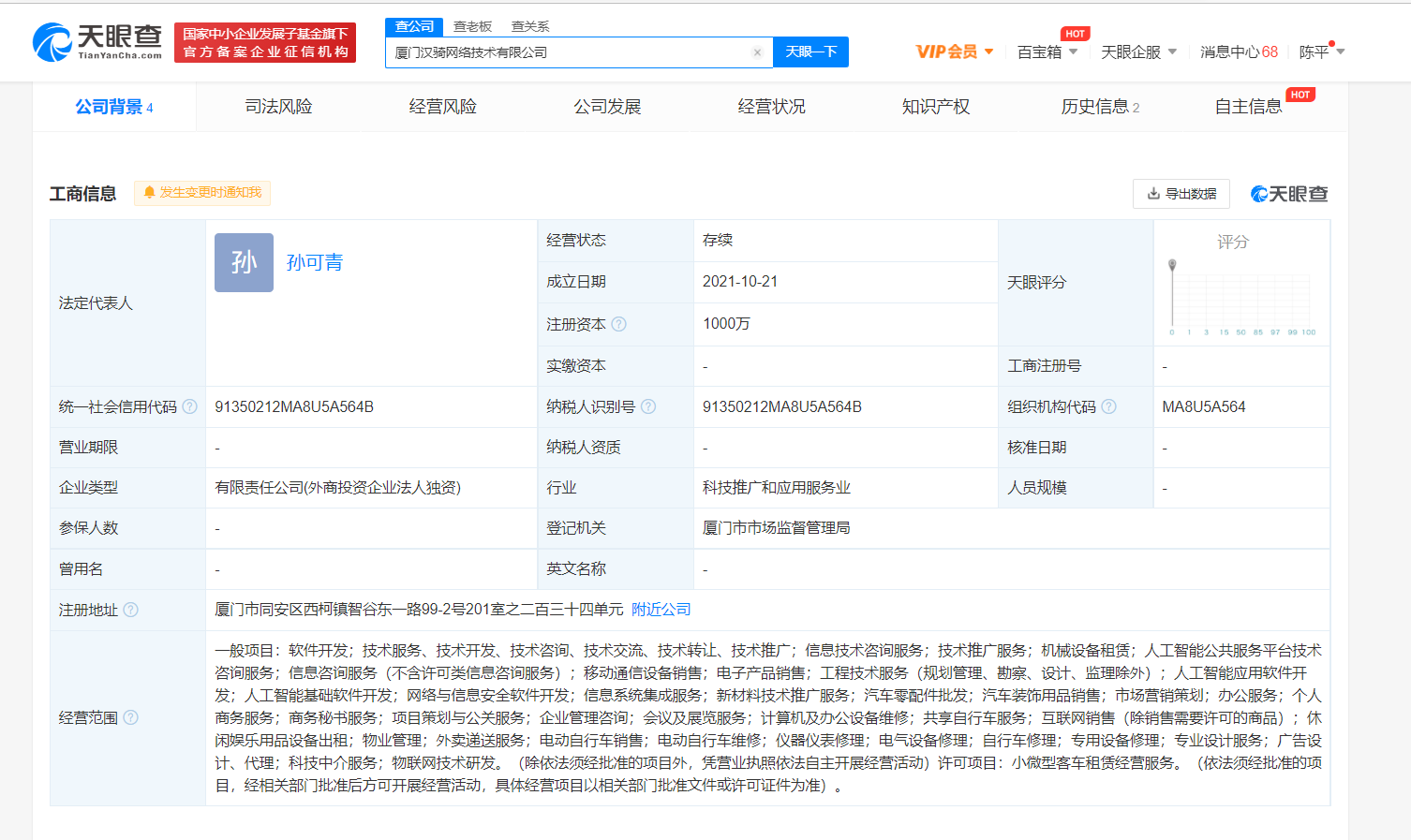Image resolution: width=1411 pixels, height=840 pixels.
Task: Click the 行业 value 科技推广和应用服务业
Action: point(777,488)
